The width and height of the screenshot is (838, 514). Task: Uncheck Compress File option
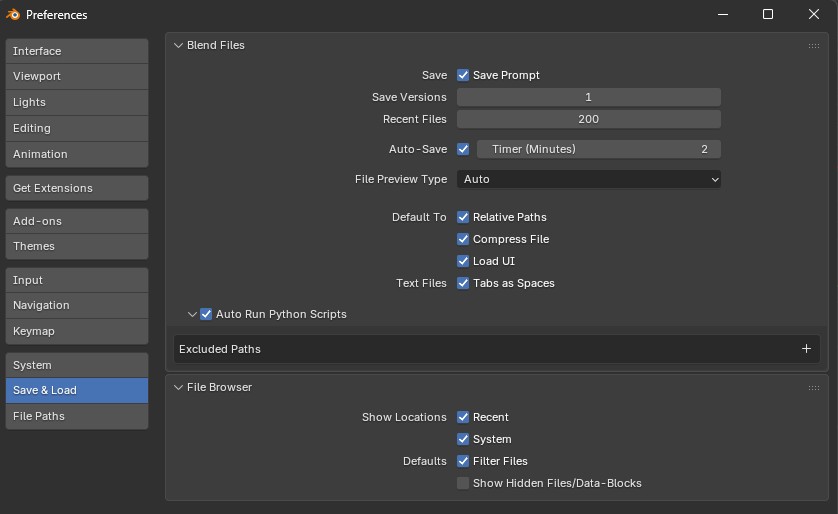(x=464, y=239)
